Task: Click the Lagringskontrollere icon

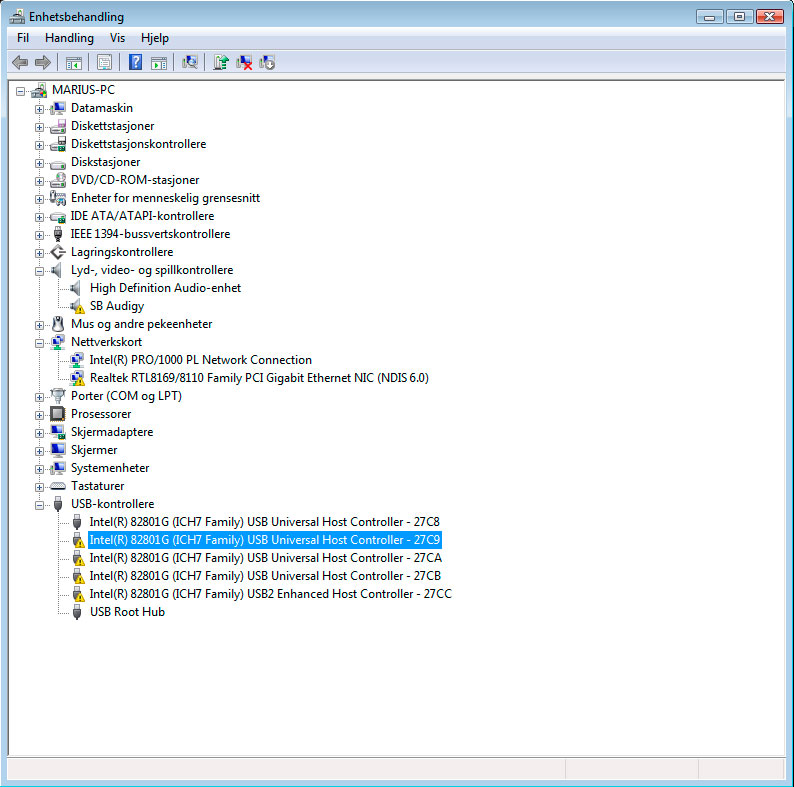Action: (58, 252)
